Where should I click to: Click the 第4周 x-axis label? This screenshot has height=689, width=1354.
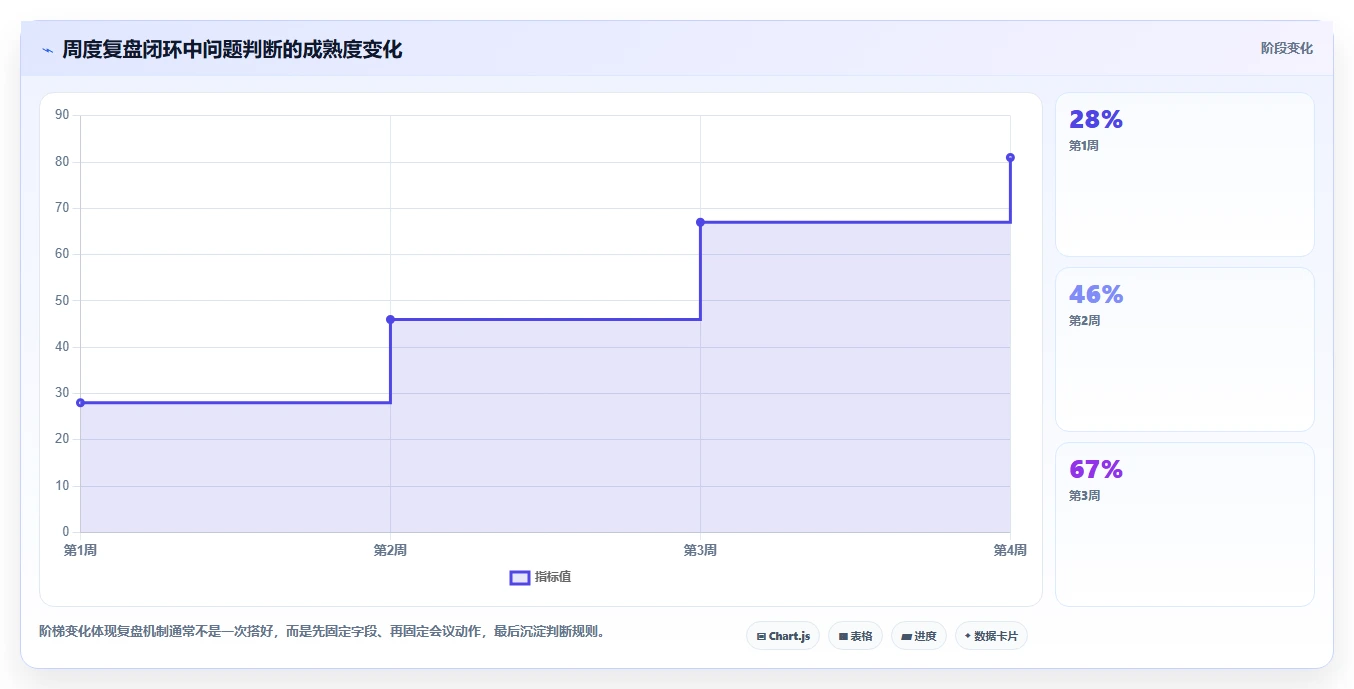1010,550
